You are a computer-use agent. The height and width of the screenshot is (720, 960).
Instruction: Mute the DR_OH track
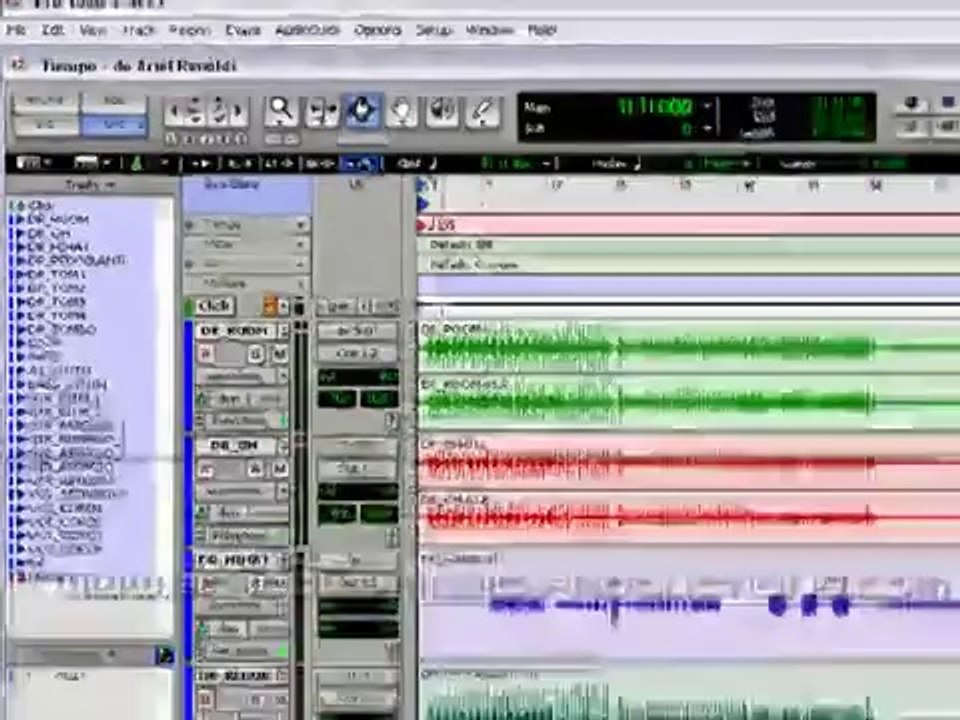tap(279, 469)
